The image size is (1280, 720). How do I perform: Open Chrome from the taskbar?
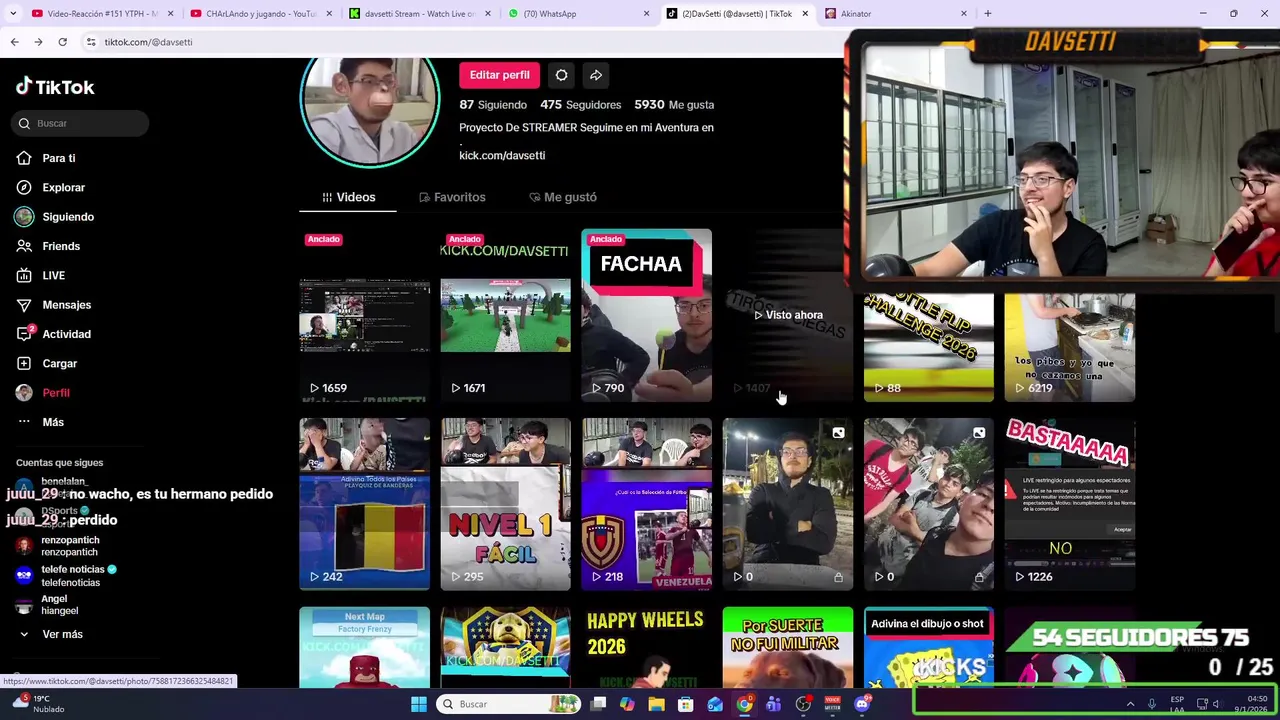click(x=744, y=704)
